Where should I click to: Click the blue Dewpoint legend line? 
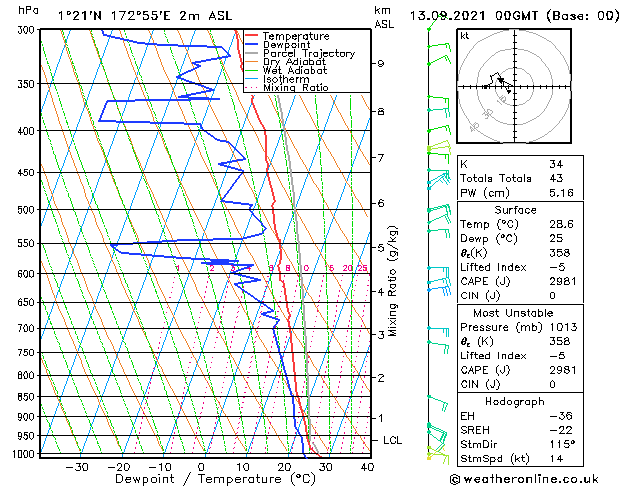pos(251,45)
